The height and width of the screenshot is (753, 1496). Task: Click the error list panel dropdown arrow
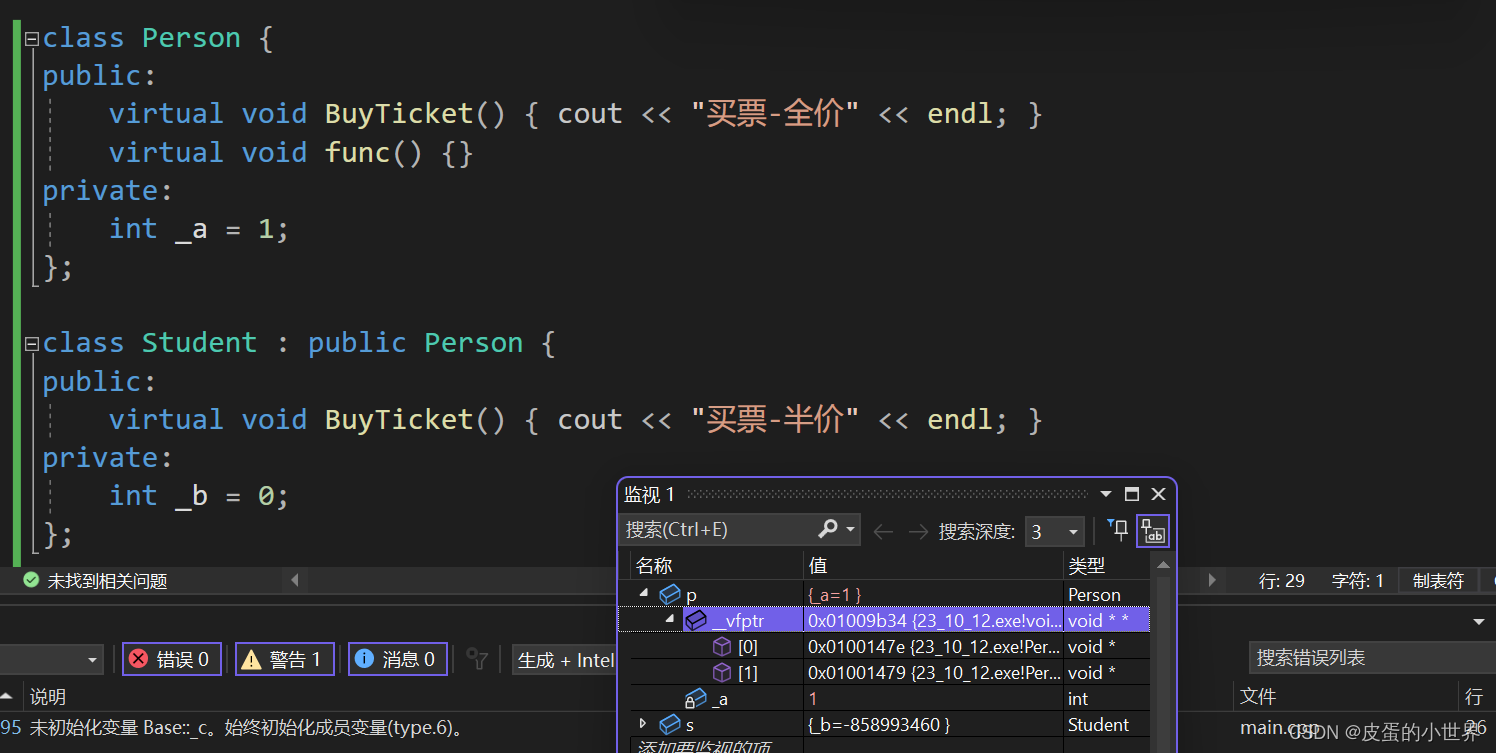click(1479, 622)
